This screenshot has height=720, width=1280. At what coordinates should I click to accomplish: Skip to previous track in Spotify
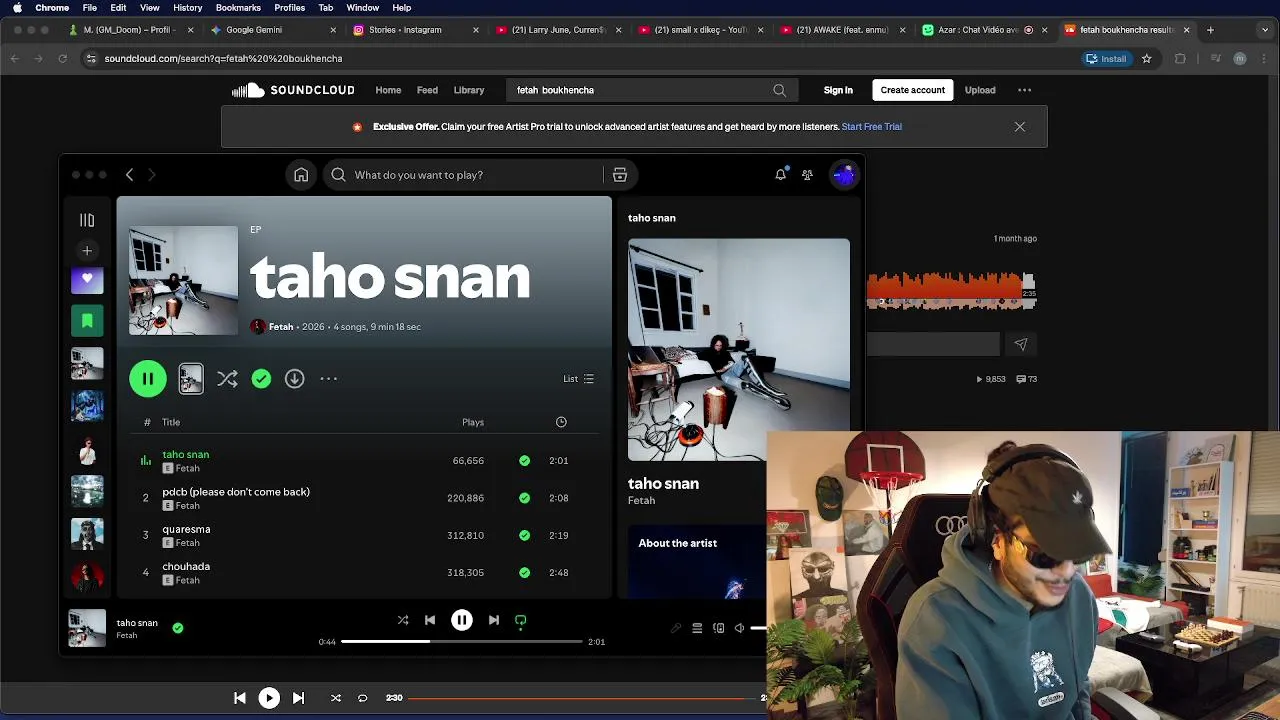(430, 620)
